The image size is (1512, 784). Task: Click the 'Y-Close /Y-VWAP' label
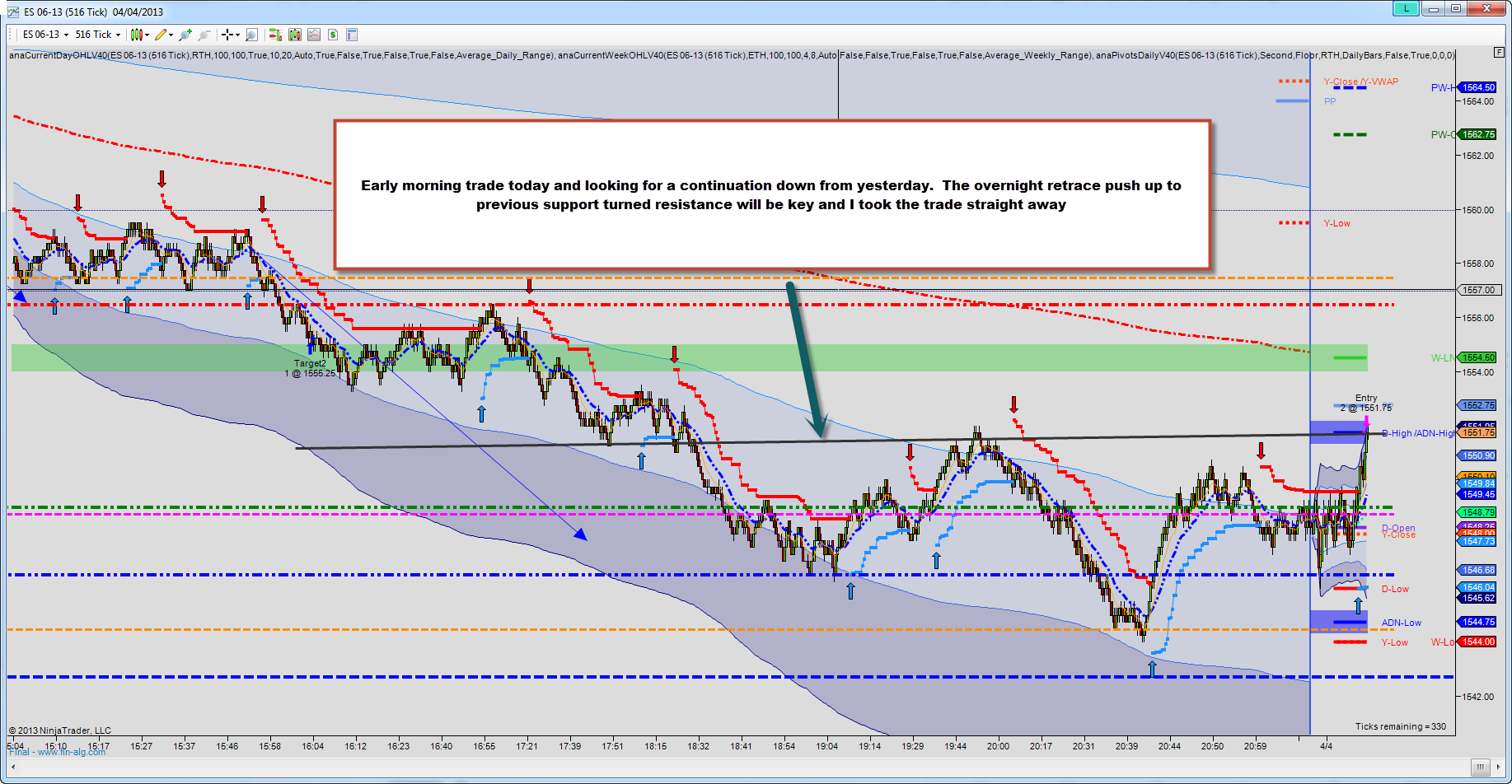(x=1361, y=82)
